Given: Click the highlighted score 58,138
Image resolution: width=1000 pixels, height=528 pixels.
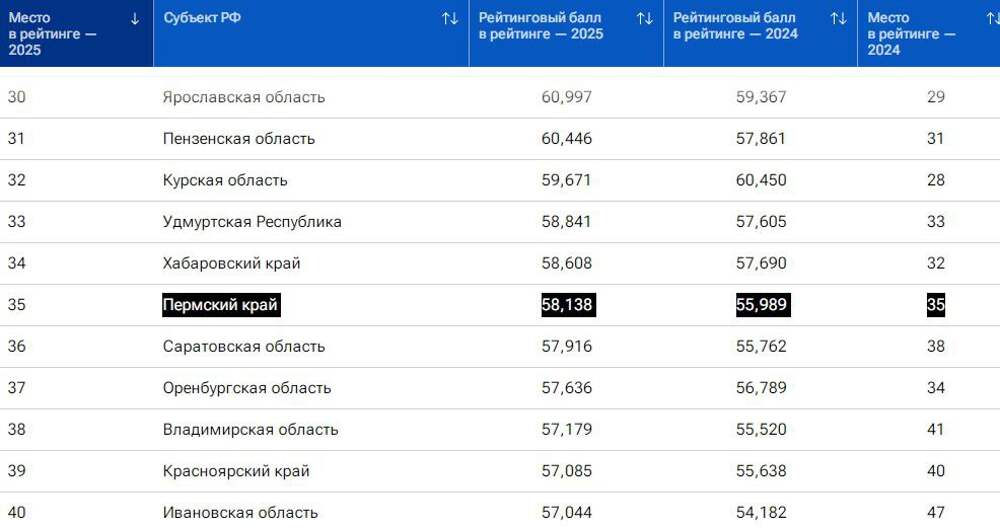Looking at the screenshot, I should [567, 305].
